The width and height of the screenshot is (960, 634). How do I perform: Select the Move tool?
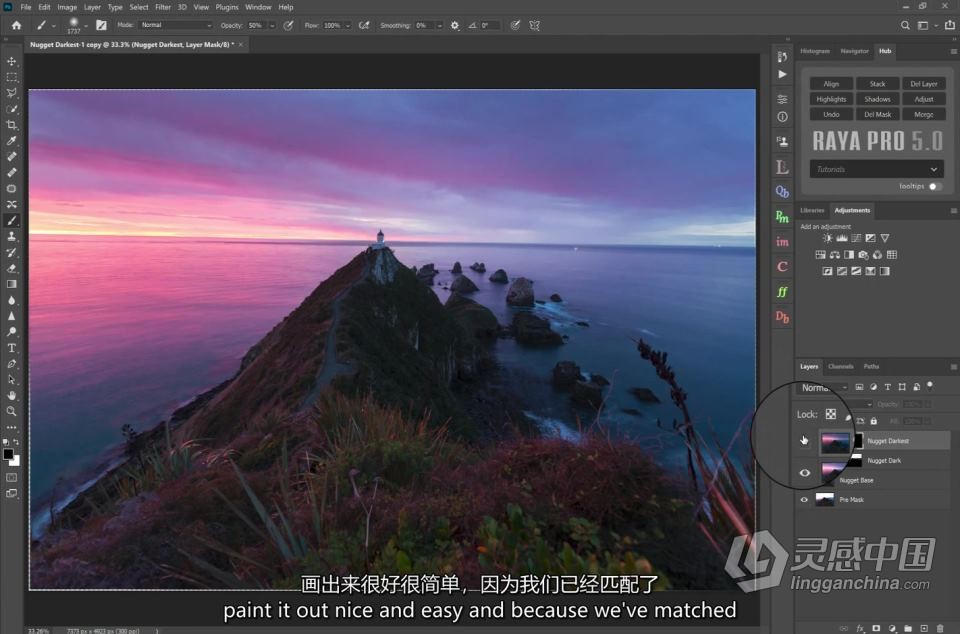coord(12,61)
